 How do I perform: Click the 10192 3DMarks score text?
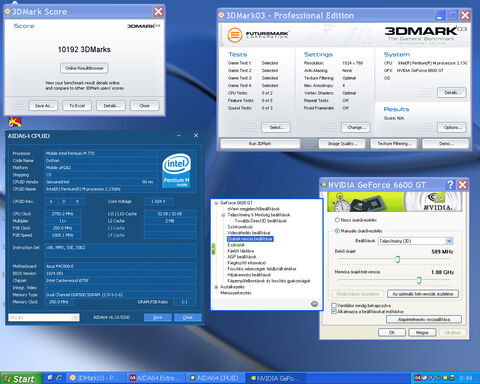84,49
